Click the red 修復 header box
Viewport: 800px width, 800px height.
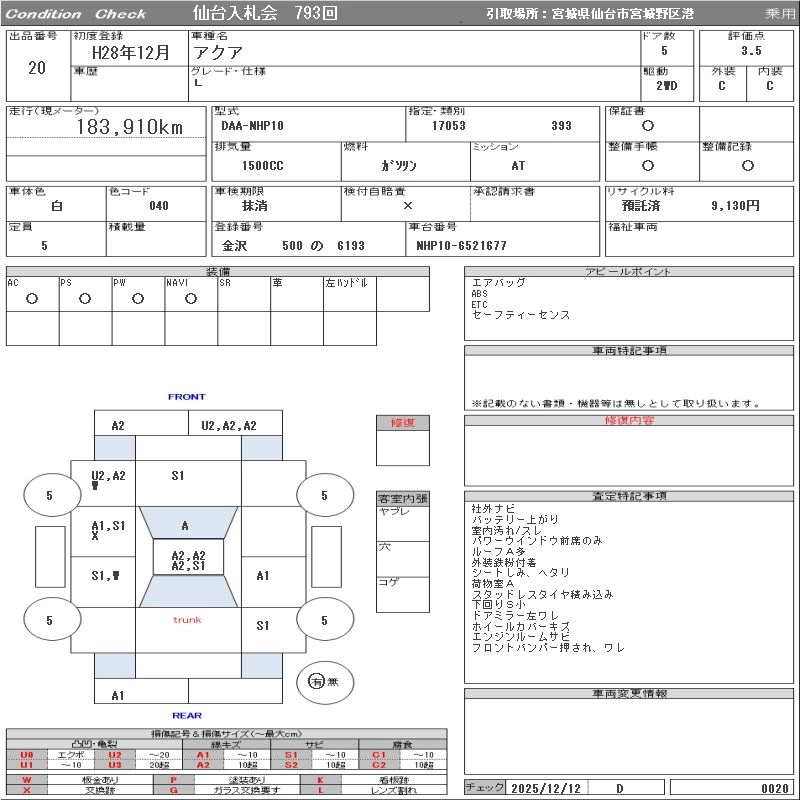pyautogui.click(x=402, y=423)
